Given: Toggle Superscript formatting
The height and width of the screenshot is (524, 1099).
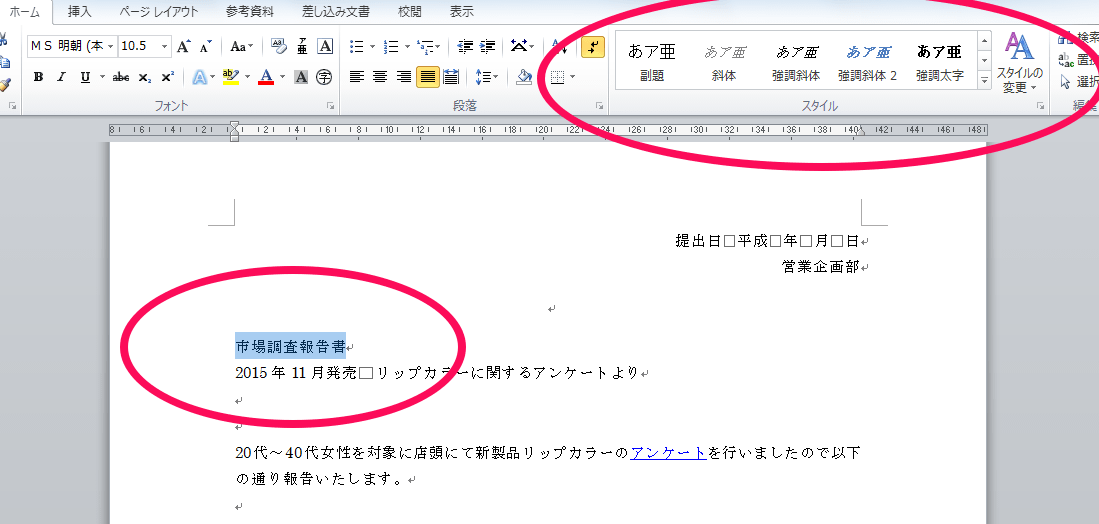Looking at the screenshot, I should click(x=168, y=77).
